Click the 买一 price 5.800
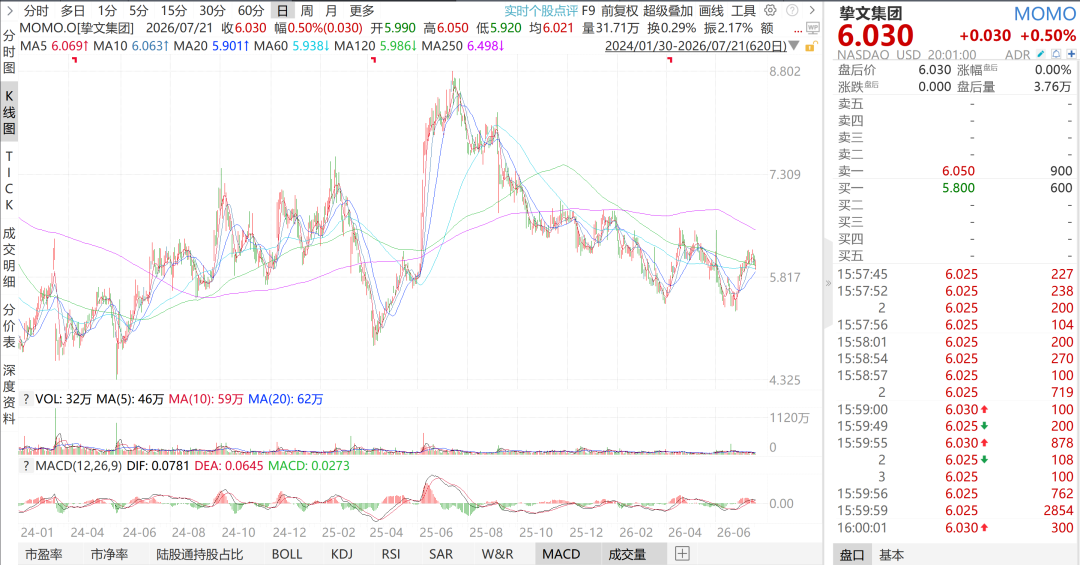Image resolution: width=1080 pixels, height=565 pixels. click(958, 188)
